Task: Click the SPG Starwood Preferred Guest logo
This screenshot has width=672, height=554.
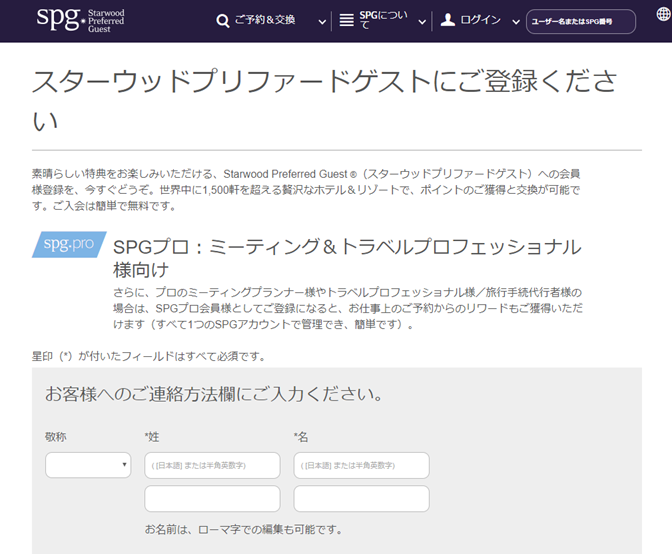Action: tap(81, 20)
